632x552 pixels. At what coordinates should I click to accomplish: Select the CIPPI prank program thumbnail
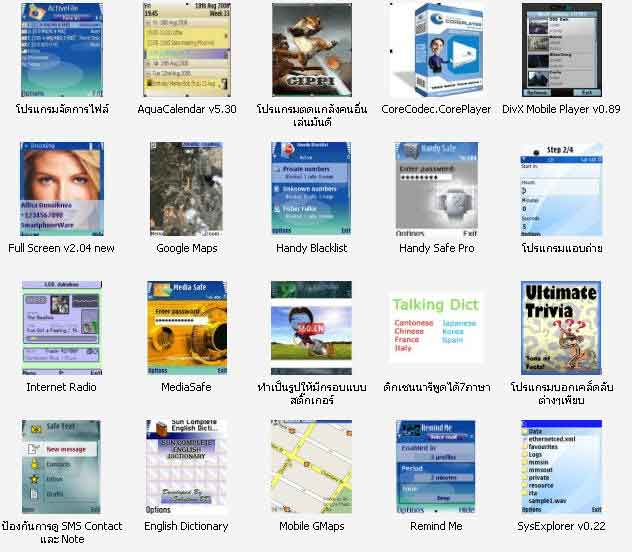(312, 50)
